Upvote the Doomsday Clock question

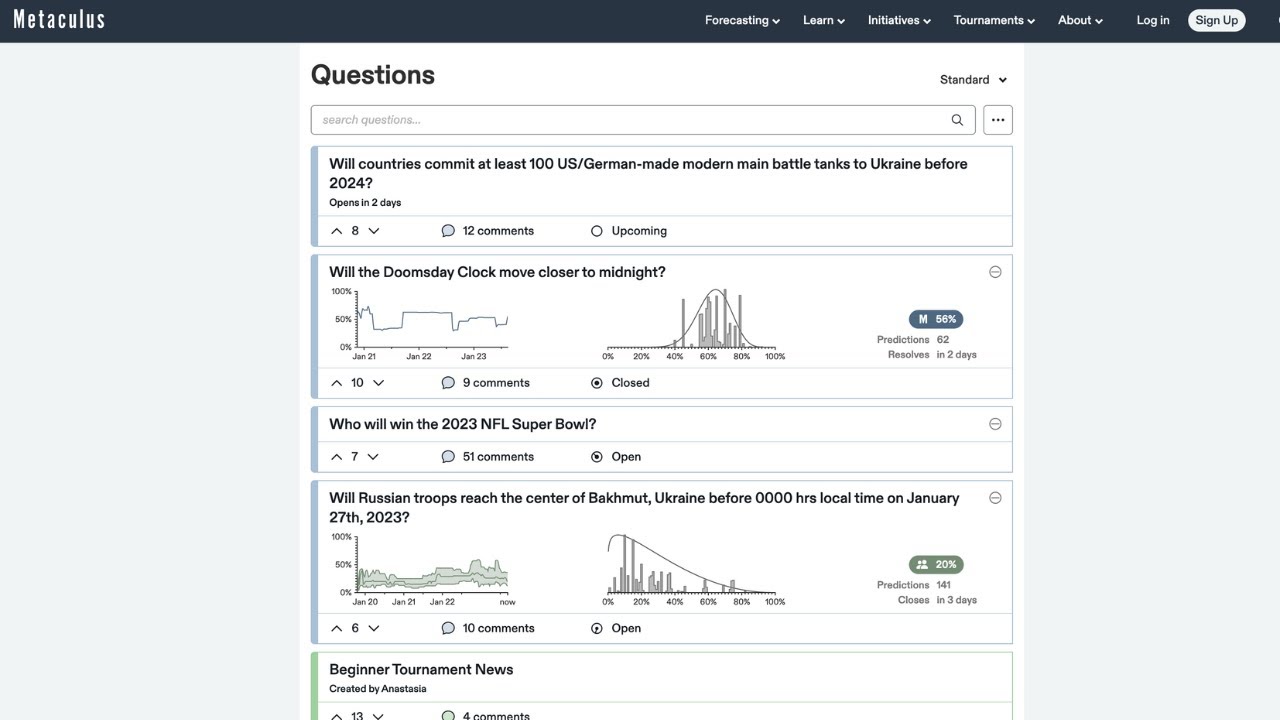337,383
